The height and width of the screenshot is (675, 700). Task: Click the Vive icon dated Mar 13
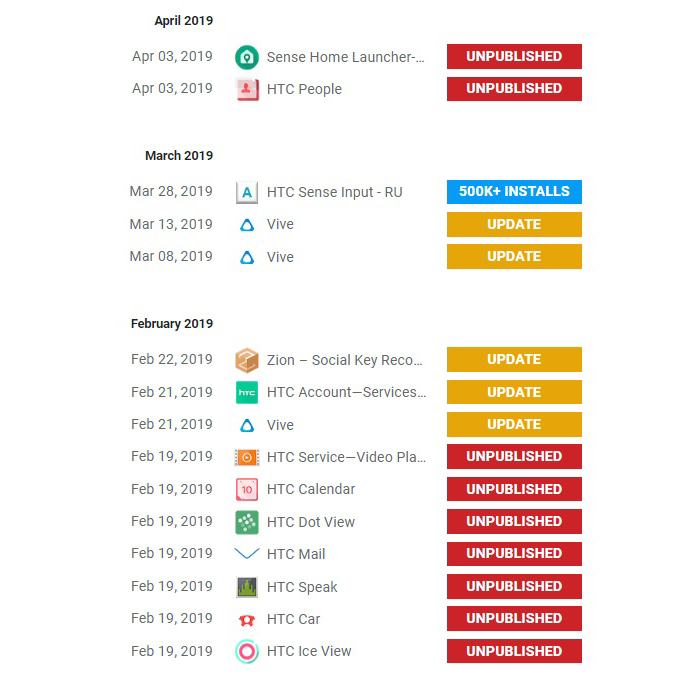click(247, 225)
